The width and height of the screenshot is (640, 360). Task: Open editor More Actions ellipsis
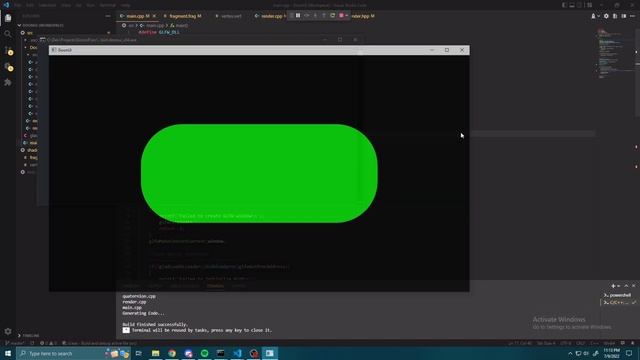pyautogui.click(x=632, y=16)
